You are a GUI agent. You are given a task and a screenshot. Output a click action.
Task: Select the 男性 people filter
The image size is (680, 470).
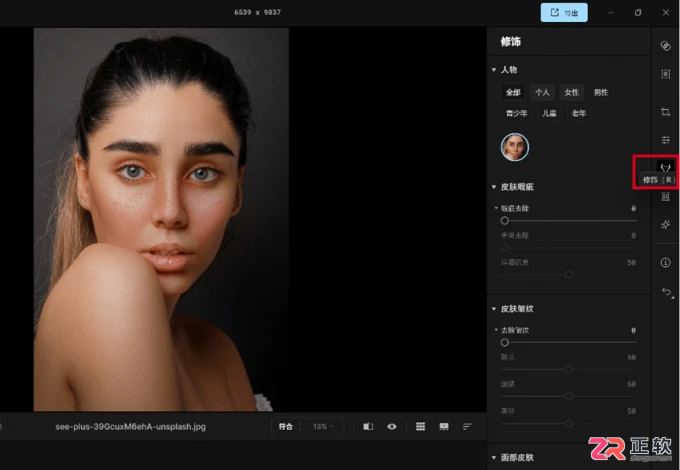[x=601, y=92]
